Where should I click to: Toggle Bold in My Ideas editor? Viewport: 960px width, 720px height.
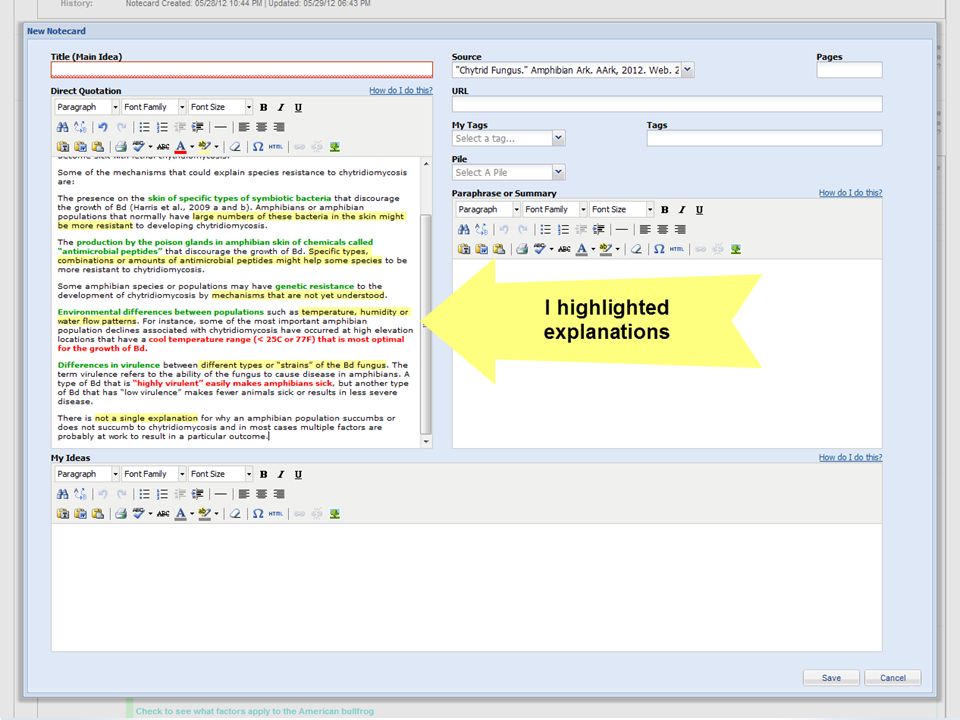pyautogui.click(x=264, y=474)
